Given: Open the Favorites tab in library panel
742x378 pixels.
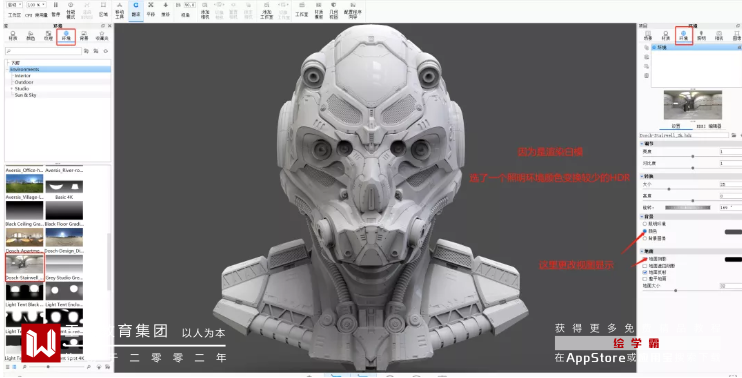Looking at the screenshot, I should click(102, 36).
